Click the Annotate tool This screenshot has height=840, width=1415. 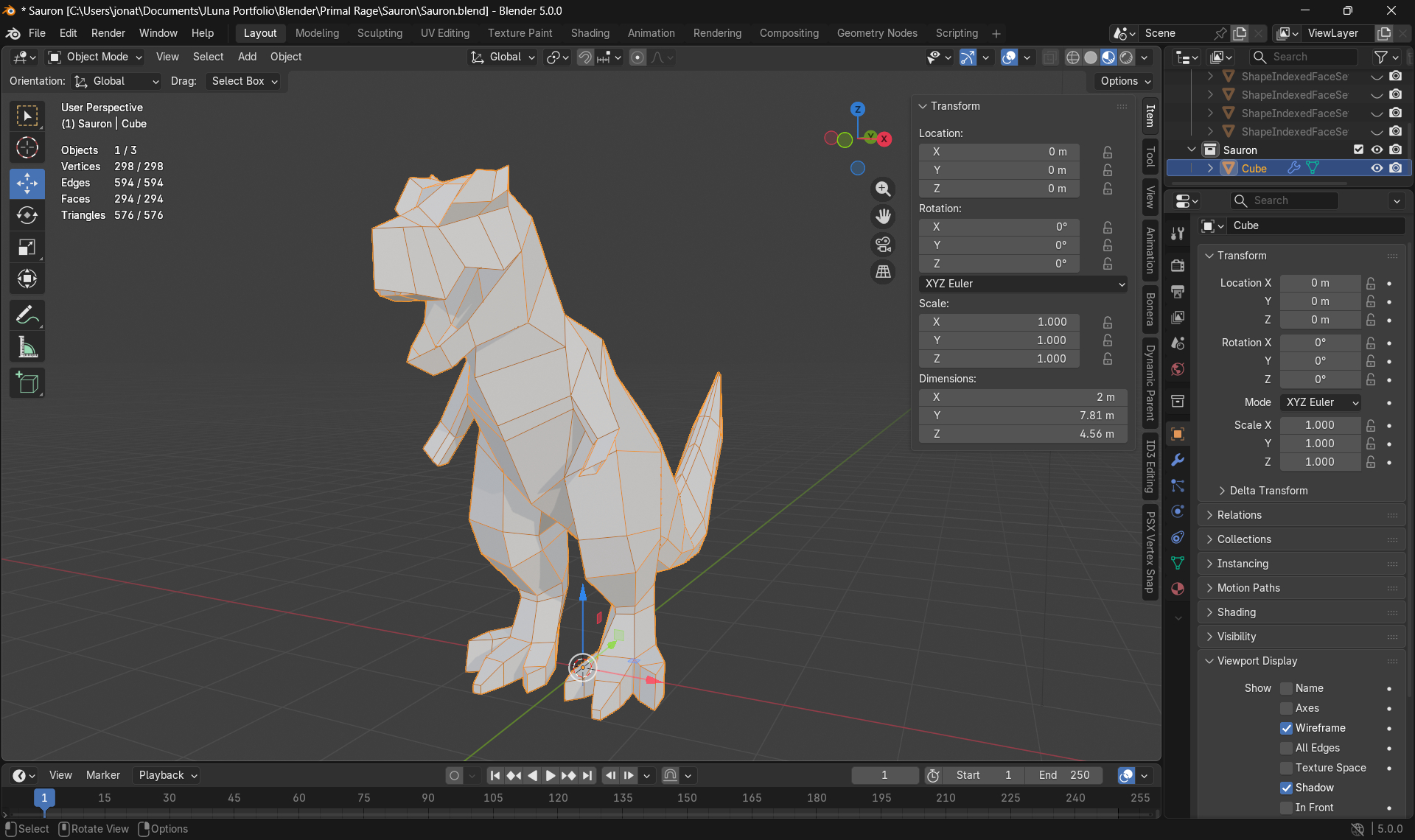click(x=27, y=315)
